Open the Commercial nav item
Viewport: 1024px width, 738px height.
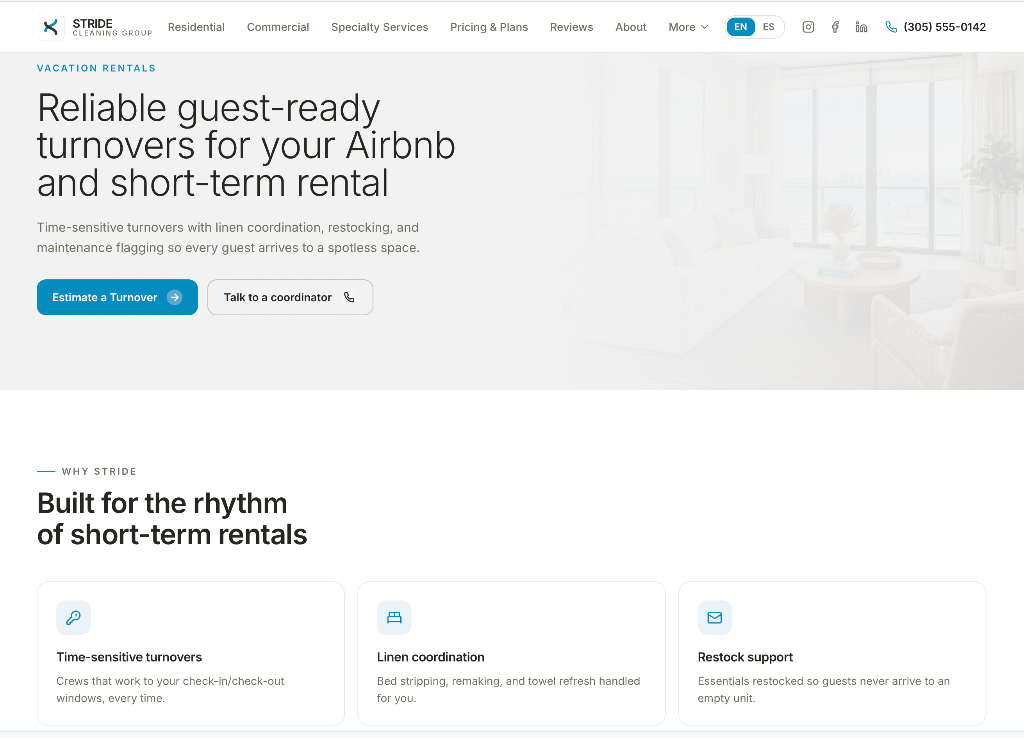point(278,27)
